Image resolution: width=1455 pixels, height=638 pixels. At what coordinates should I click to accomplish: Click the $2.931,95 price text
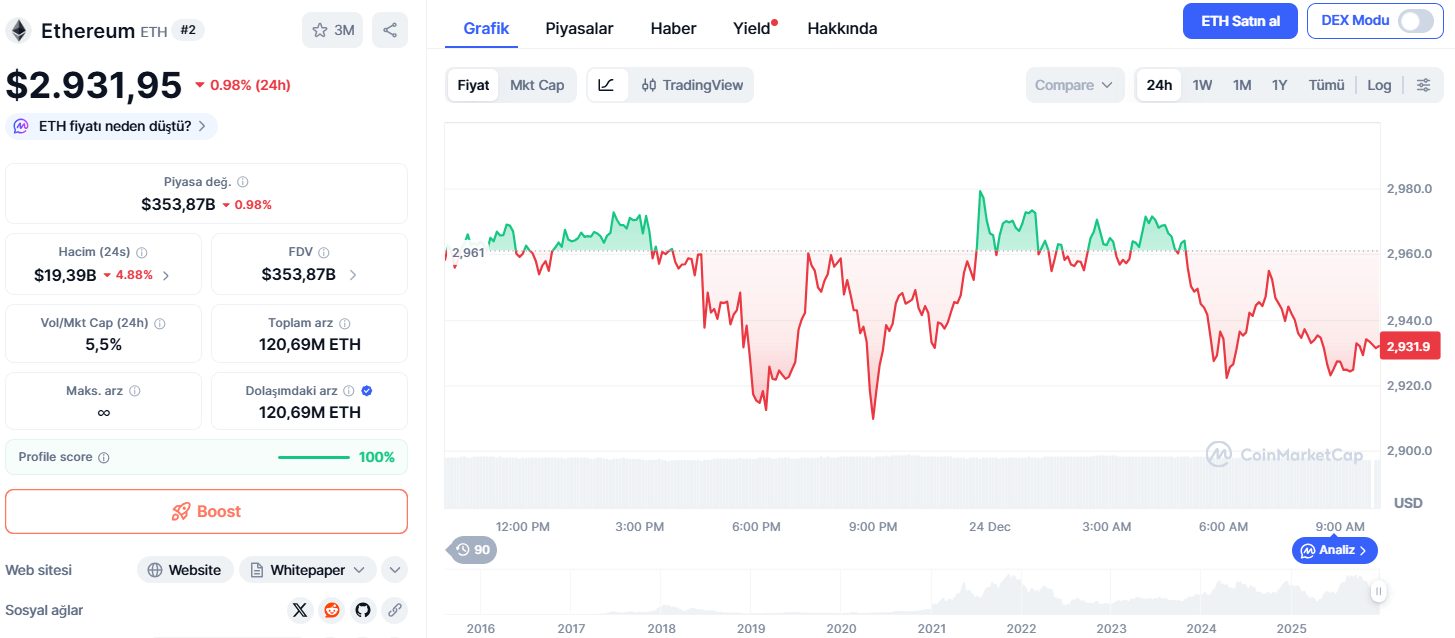coord(94,85)
